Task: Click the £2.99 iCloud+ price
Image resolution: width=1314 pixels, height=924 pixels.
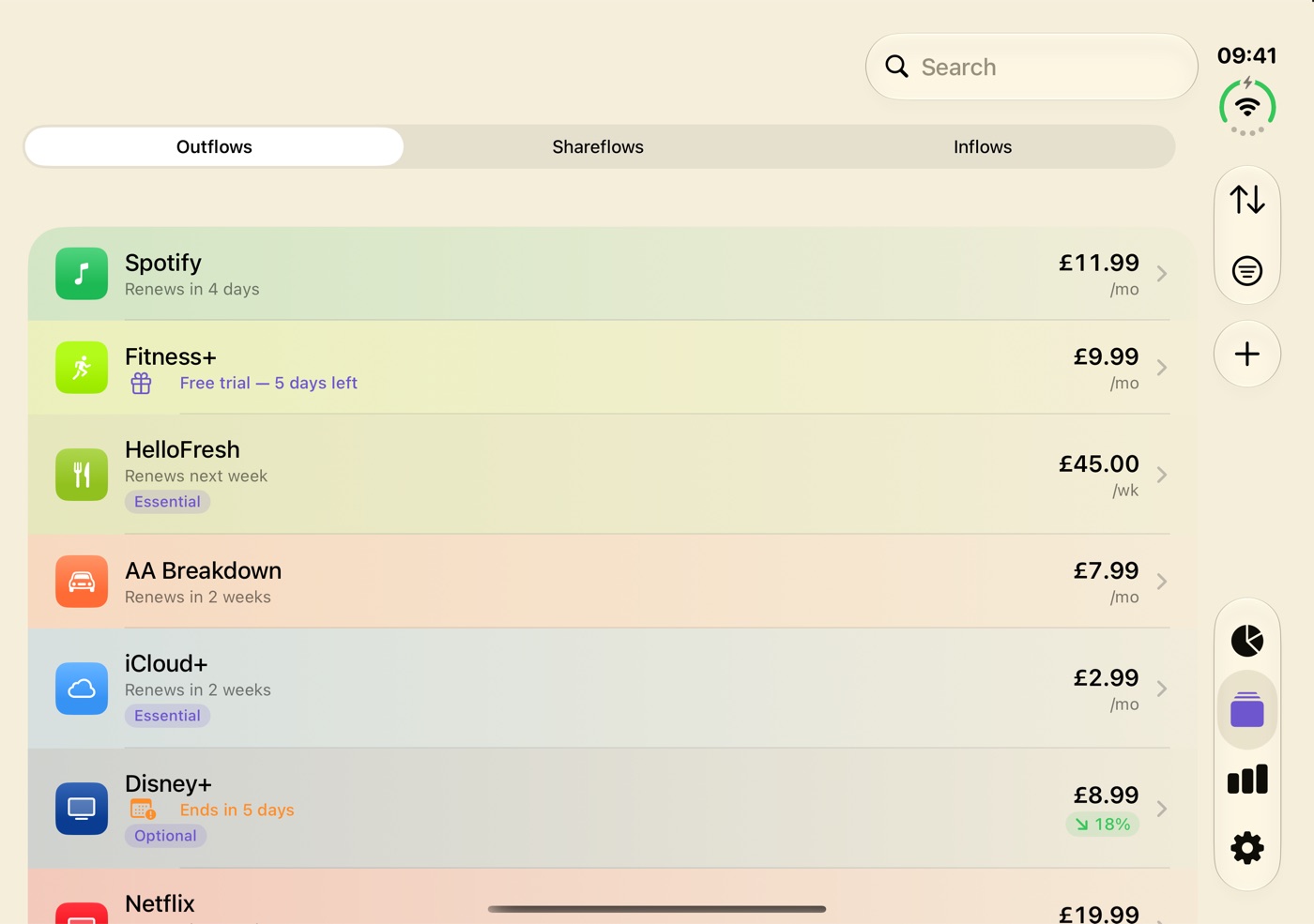Action: [1106, 677]
